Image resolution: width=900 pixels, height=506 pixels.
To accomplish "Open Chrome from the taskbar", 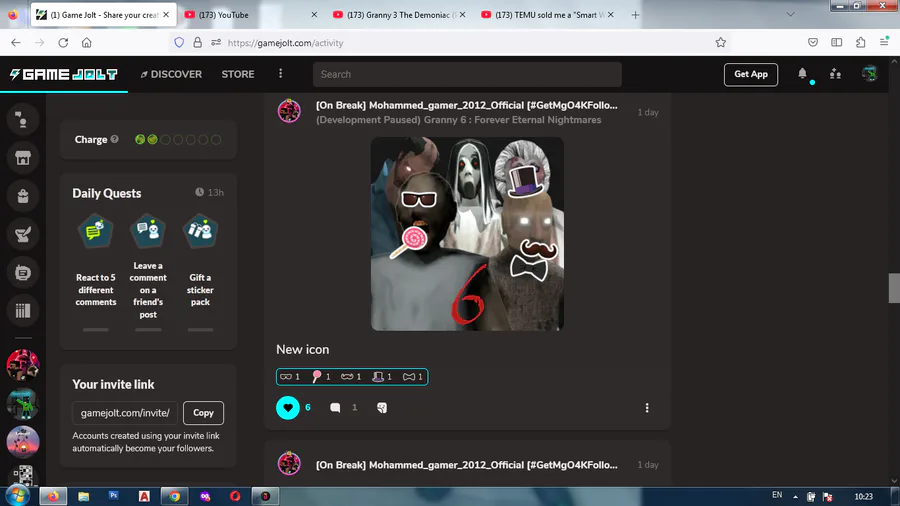I will pos(174,496).
